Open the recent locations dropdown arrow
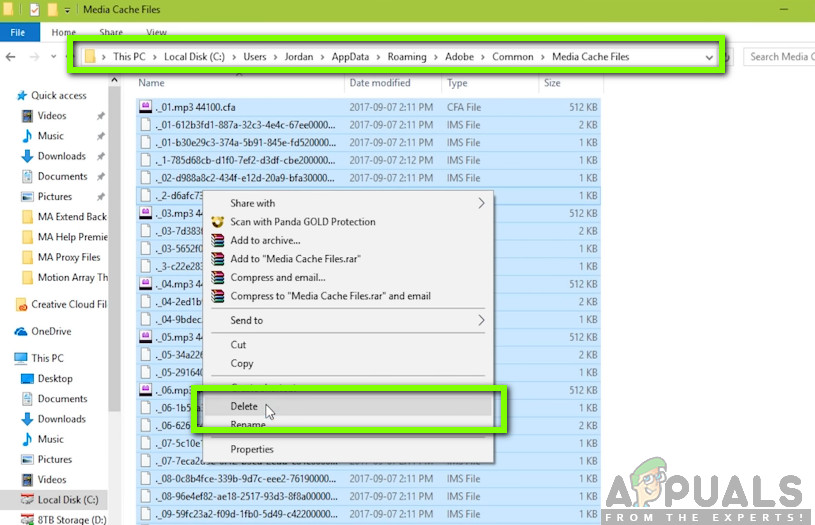This screenshot has height=525, width=815. [x=54, y=57]
